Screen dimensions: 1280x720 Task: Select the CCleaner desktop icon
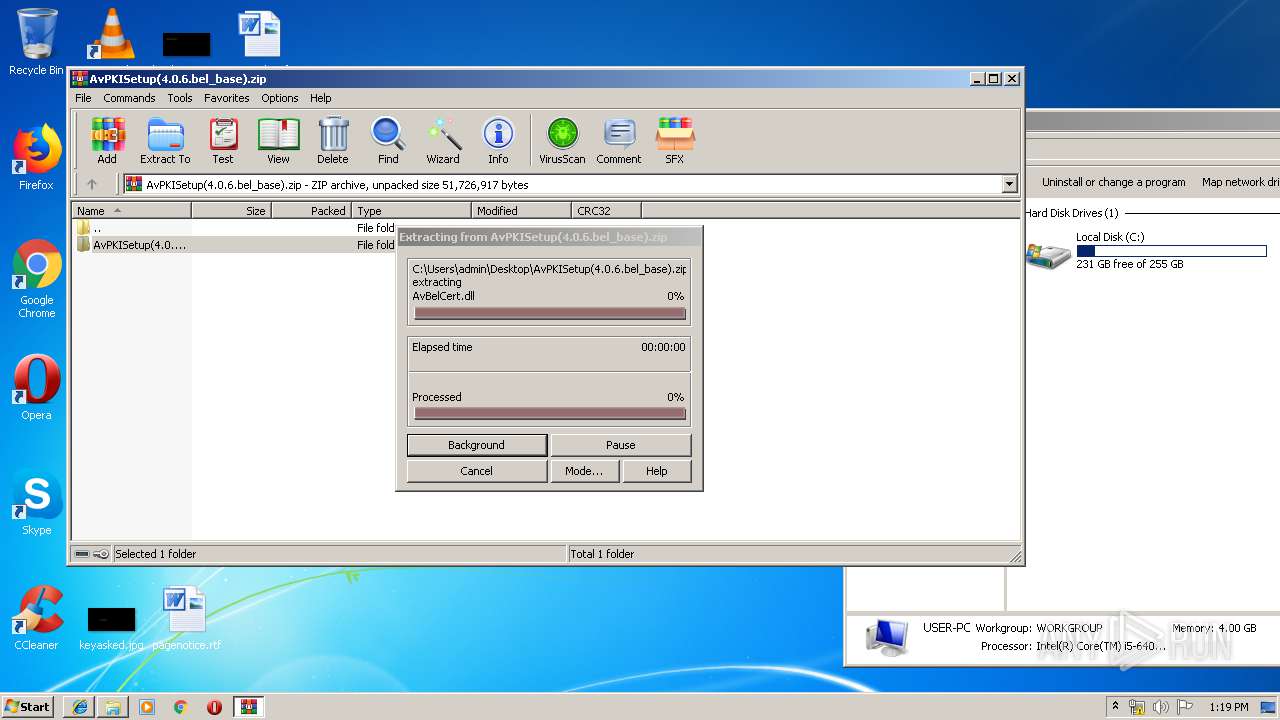point(36,618)
